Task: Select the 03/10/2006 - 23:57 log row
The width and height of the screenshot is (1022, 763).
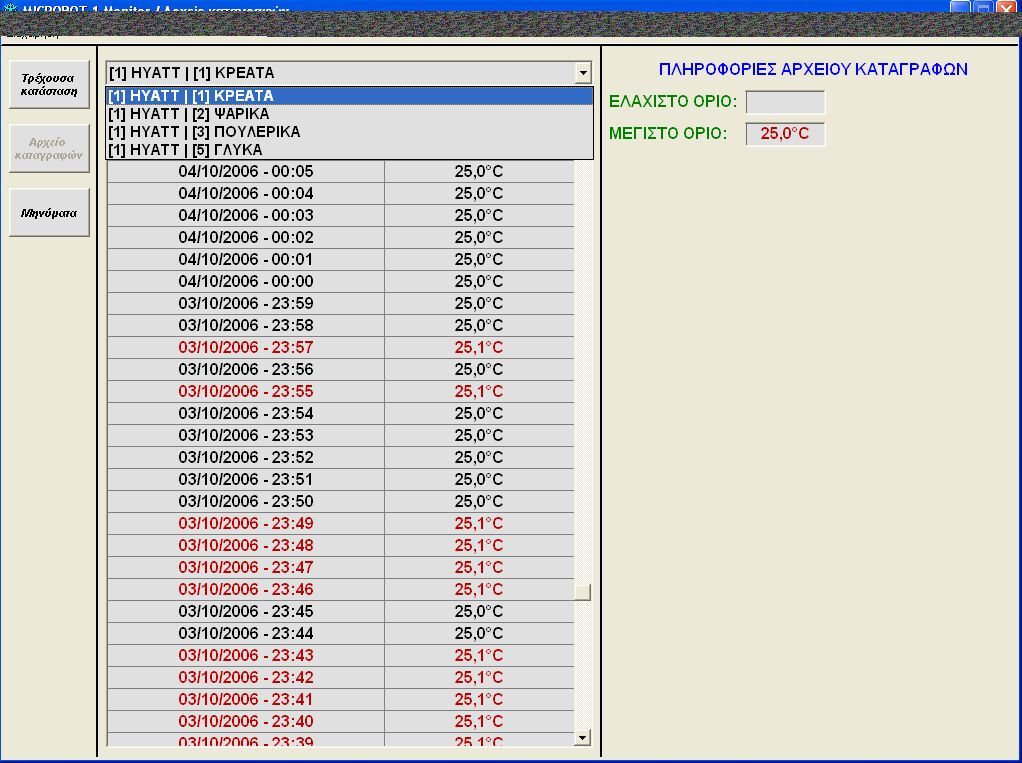Action: [x=246, y=347]
